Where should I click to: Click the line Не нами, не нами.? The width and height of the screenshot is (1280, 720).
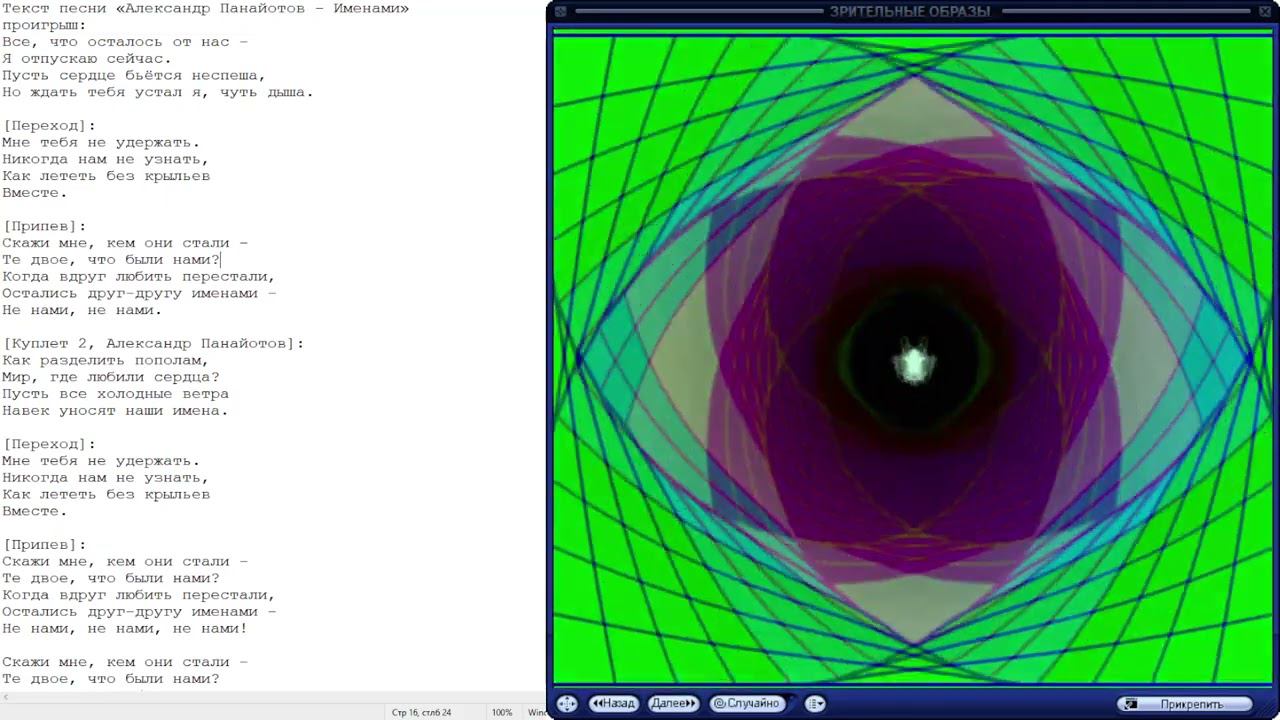pyautogui.click(x=82, y=310)
